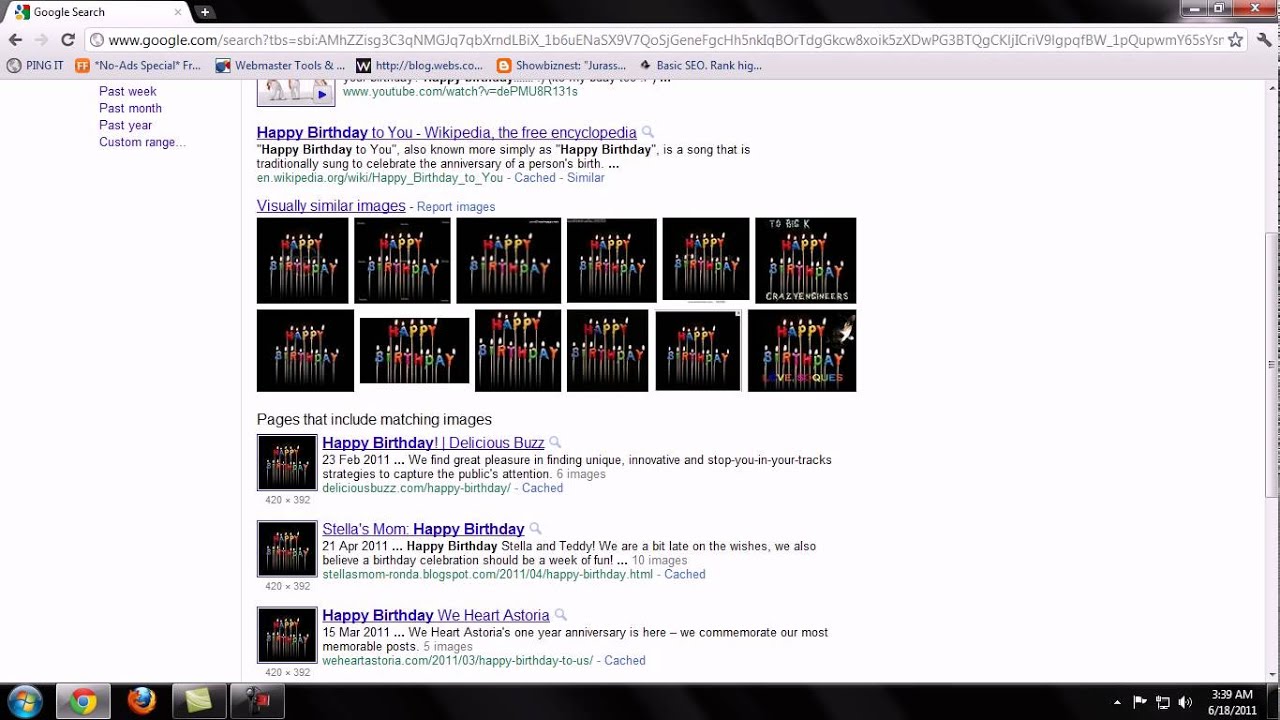Viewport: 1280px width, 720px height.
Task: Open the thumbnail with bright flare in last row
Action: coord(802,350)
